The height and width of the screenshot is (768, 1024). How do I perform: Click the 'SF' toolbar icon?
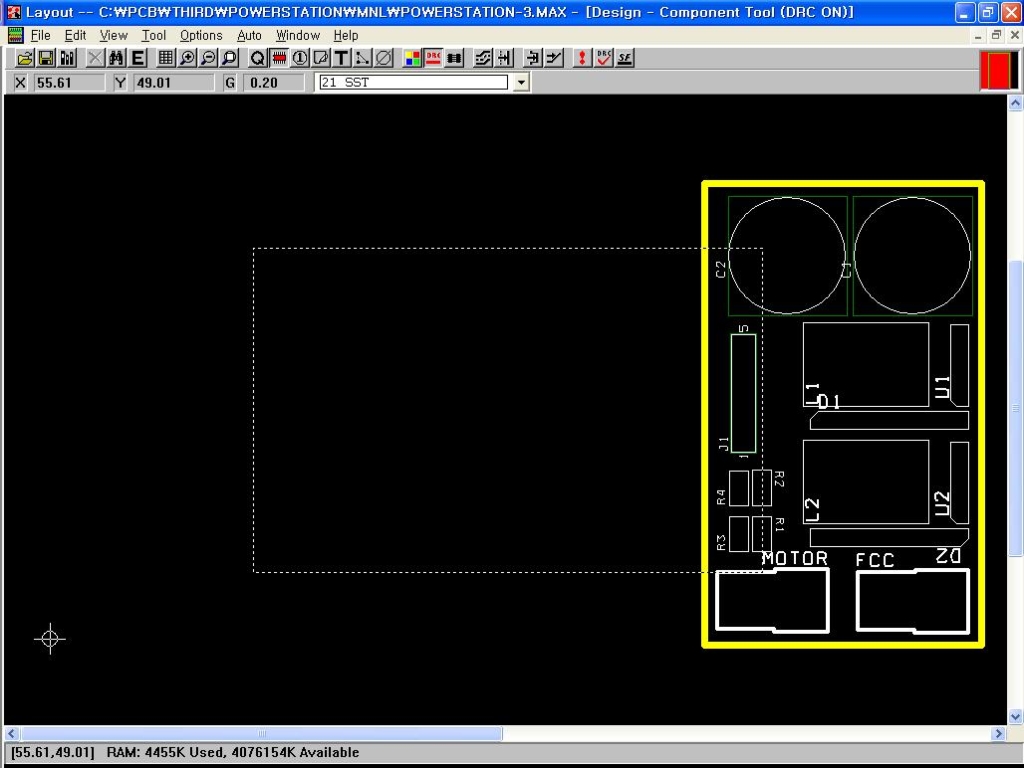click(625, 58)
